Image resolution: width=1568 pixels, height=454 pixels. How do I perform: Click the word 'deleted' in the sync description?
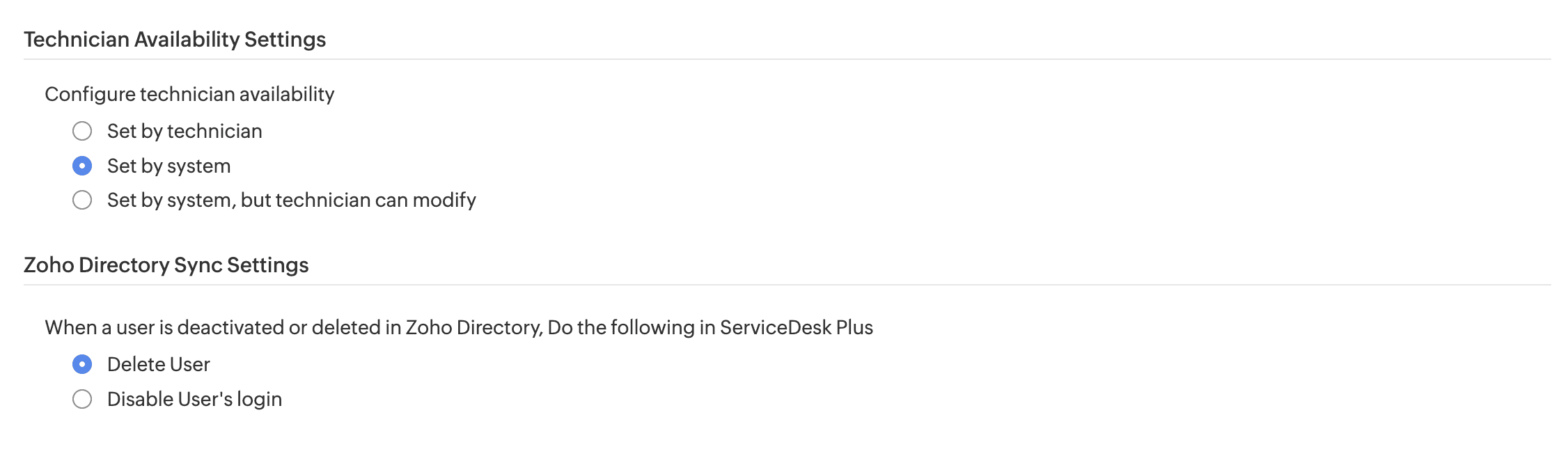(x=346, y=327)
